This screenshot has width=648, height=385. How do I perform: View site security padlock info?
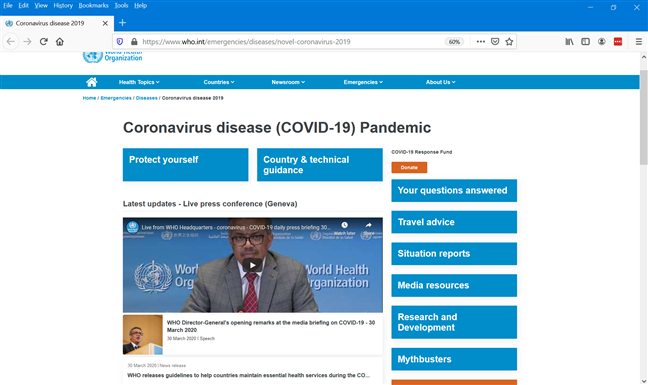(x=134, y=42)
